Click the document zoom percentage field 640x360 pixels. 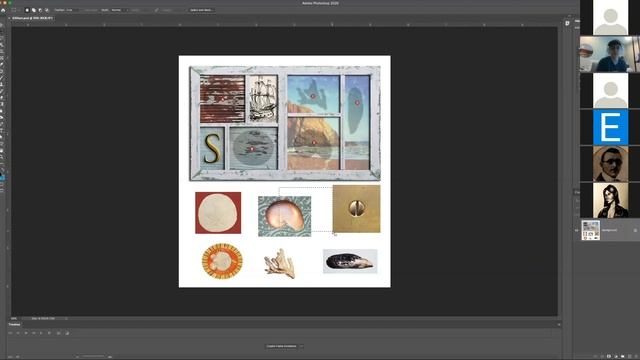(14, 318)
